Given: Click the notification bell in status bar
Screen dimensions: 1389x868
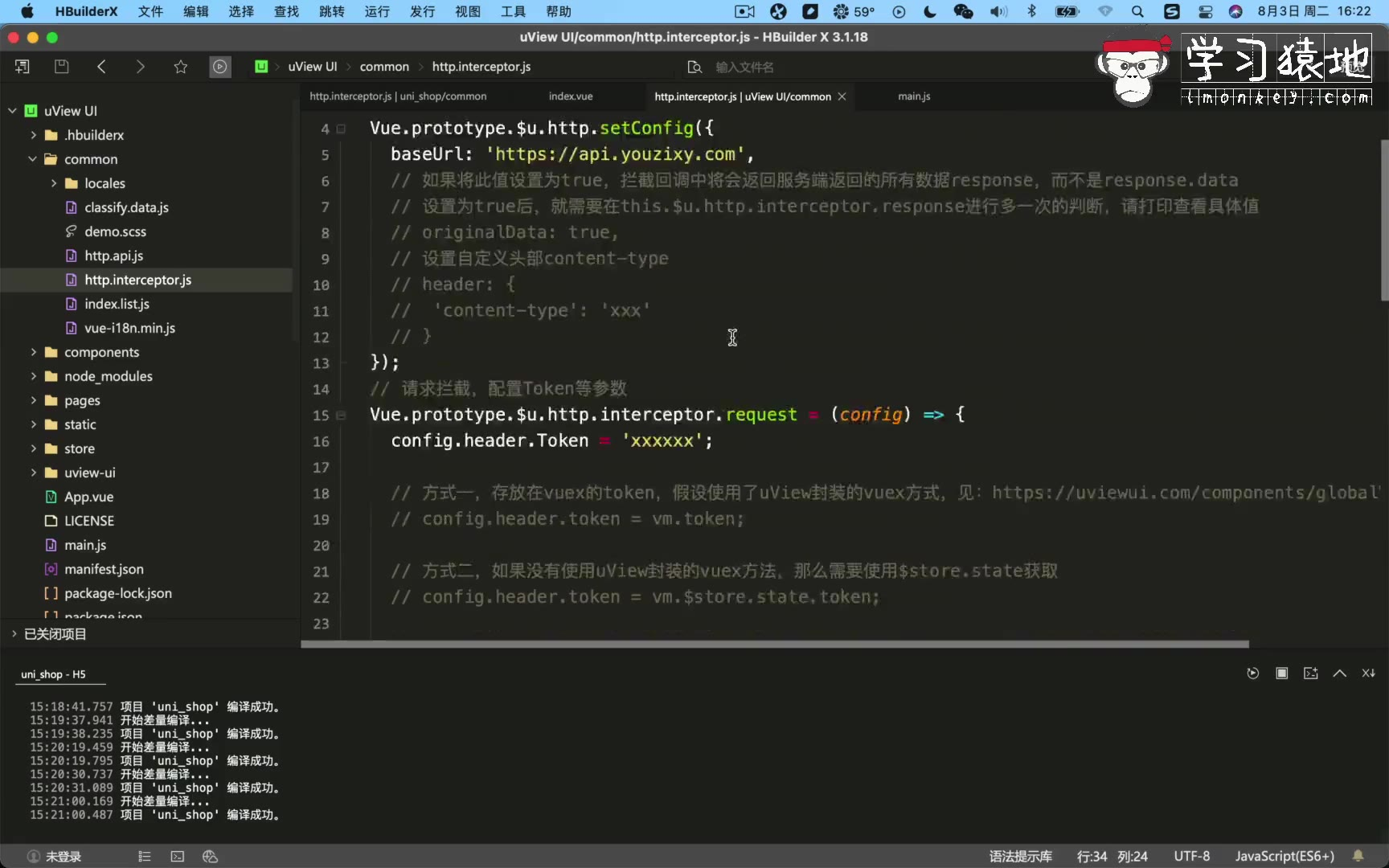Looking at the screenshot, I should pyautogui.click(x=1358, y=856).
